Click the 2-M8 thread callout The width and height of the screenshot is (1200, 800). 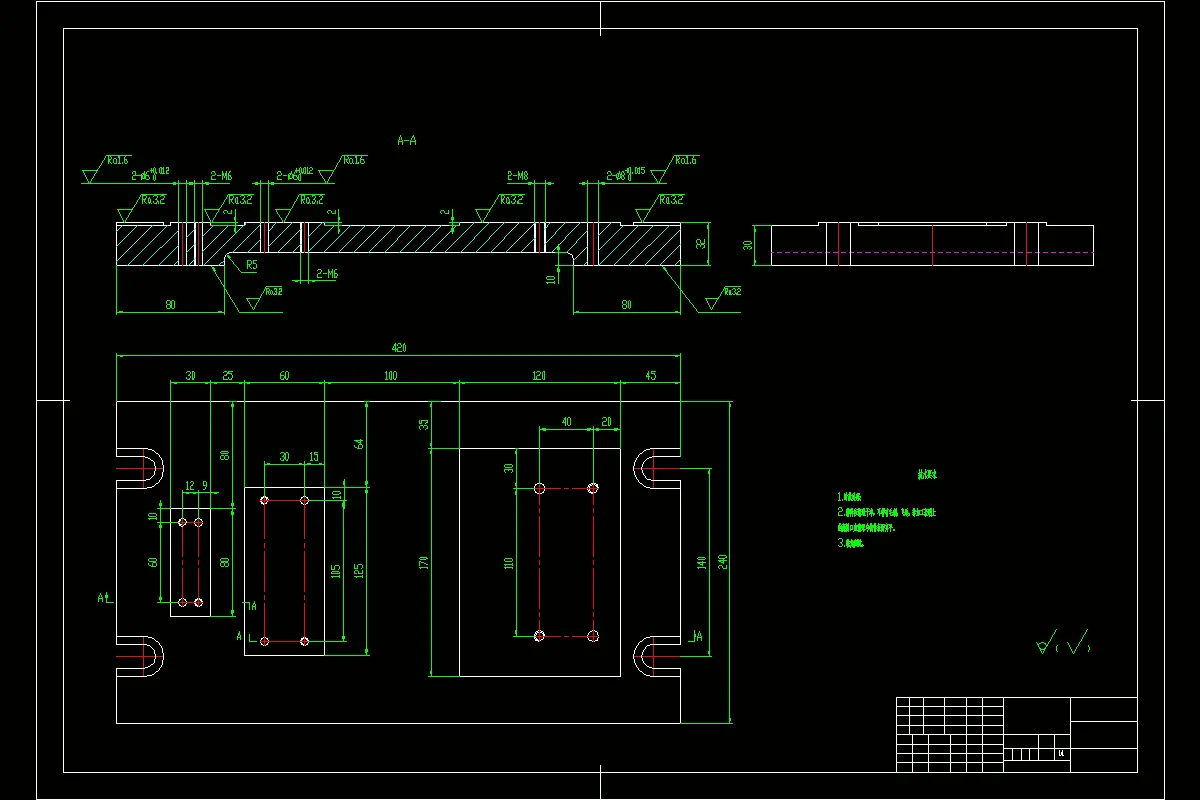pos(517,175)
